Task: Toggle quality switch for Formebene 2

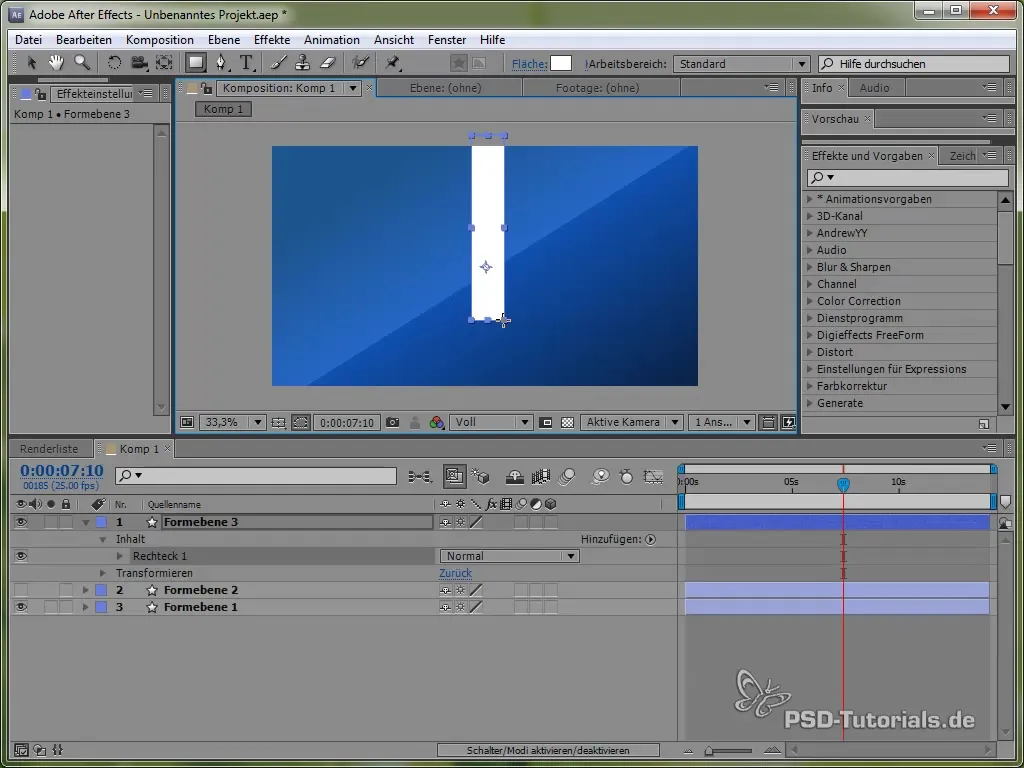Action: pos(476,590)
